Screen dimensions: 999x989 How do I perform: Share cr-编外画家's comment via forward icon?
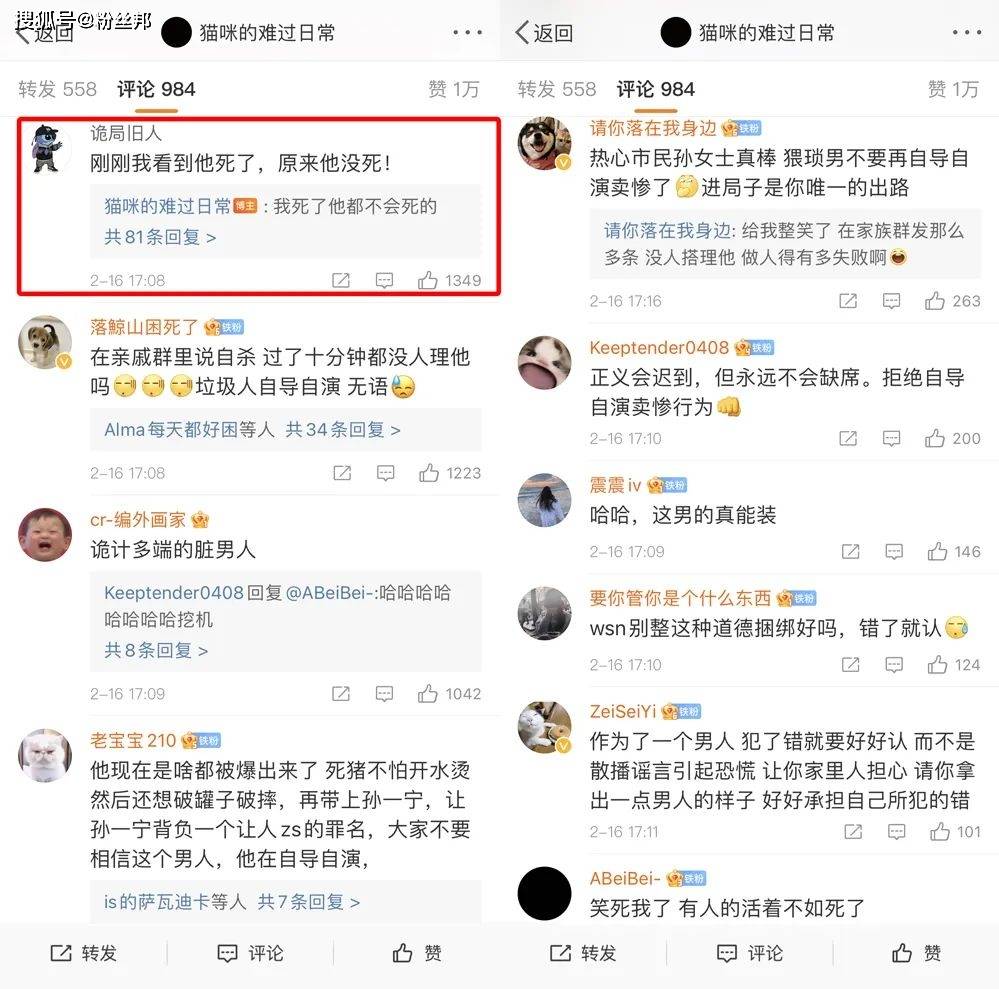pos(341,693)
